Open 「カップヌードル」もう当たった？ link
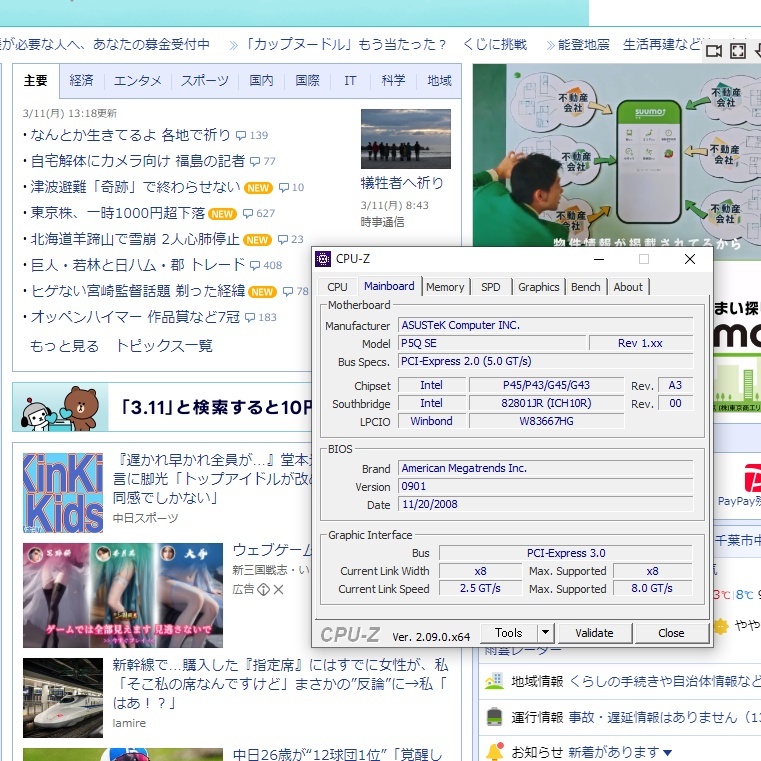This screenshot has height=761, width=761. [x=344, y=45]
